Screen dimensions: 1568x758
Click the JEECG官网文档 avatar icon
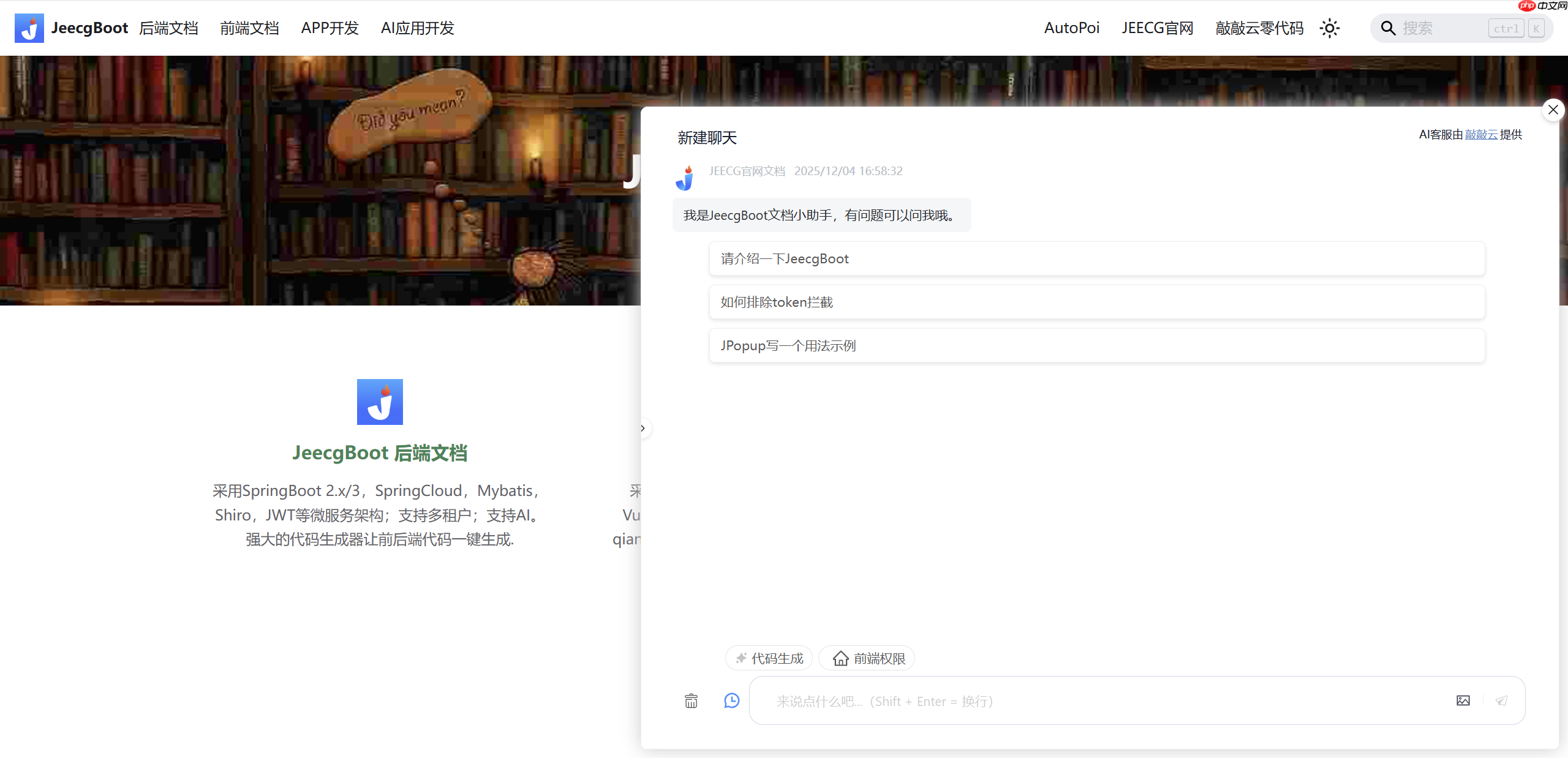tap(685, 177)
